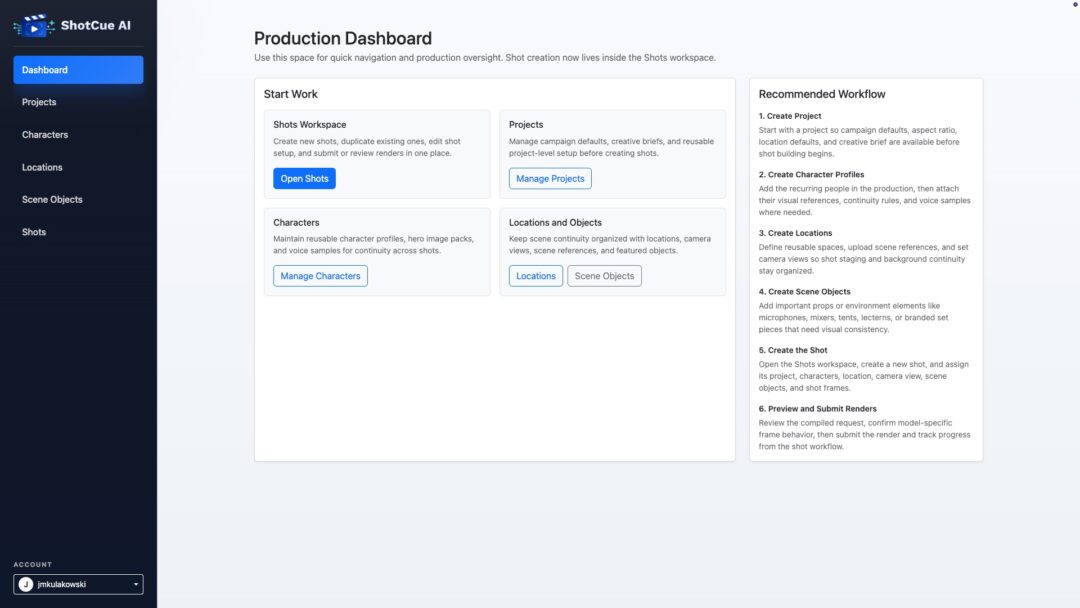Click the ShotCue AI clapperboard logo
Image resolution: width=1080 pixels, height=608 pixels.
coord(34,25)
